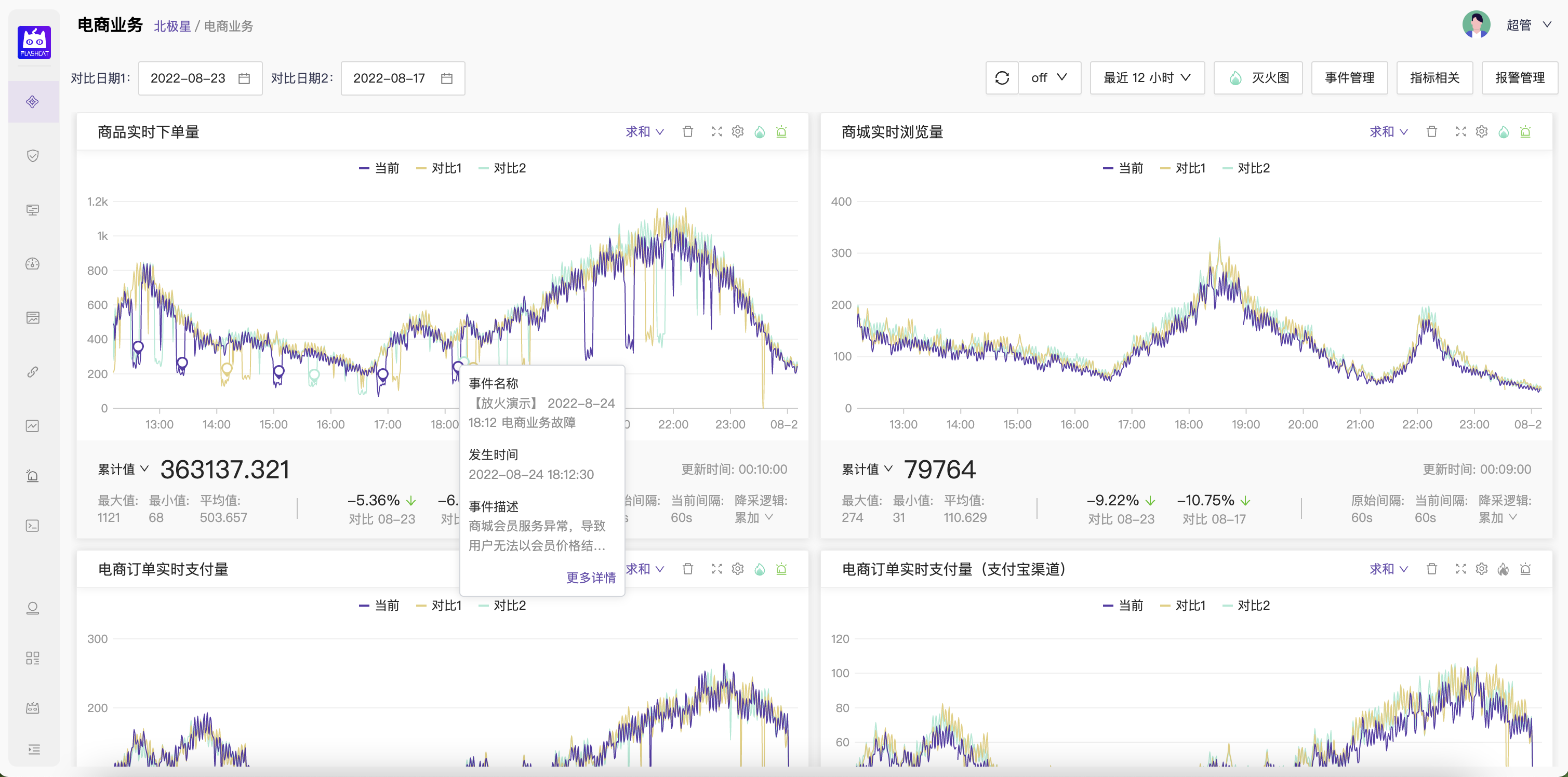Click the fire drop icon on 商品实时下单量
The image size is (1568, 777).
tap(760, 131)
